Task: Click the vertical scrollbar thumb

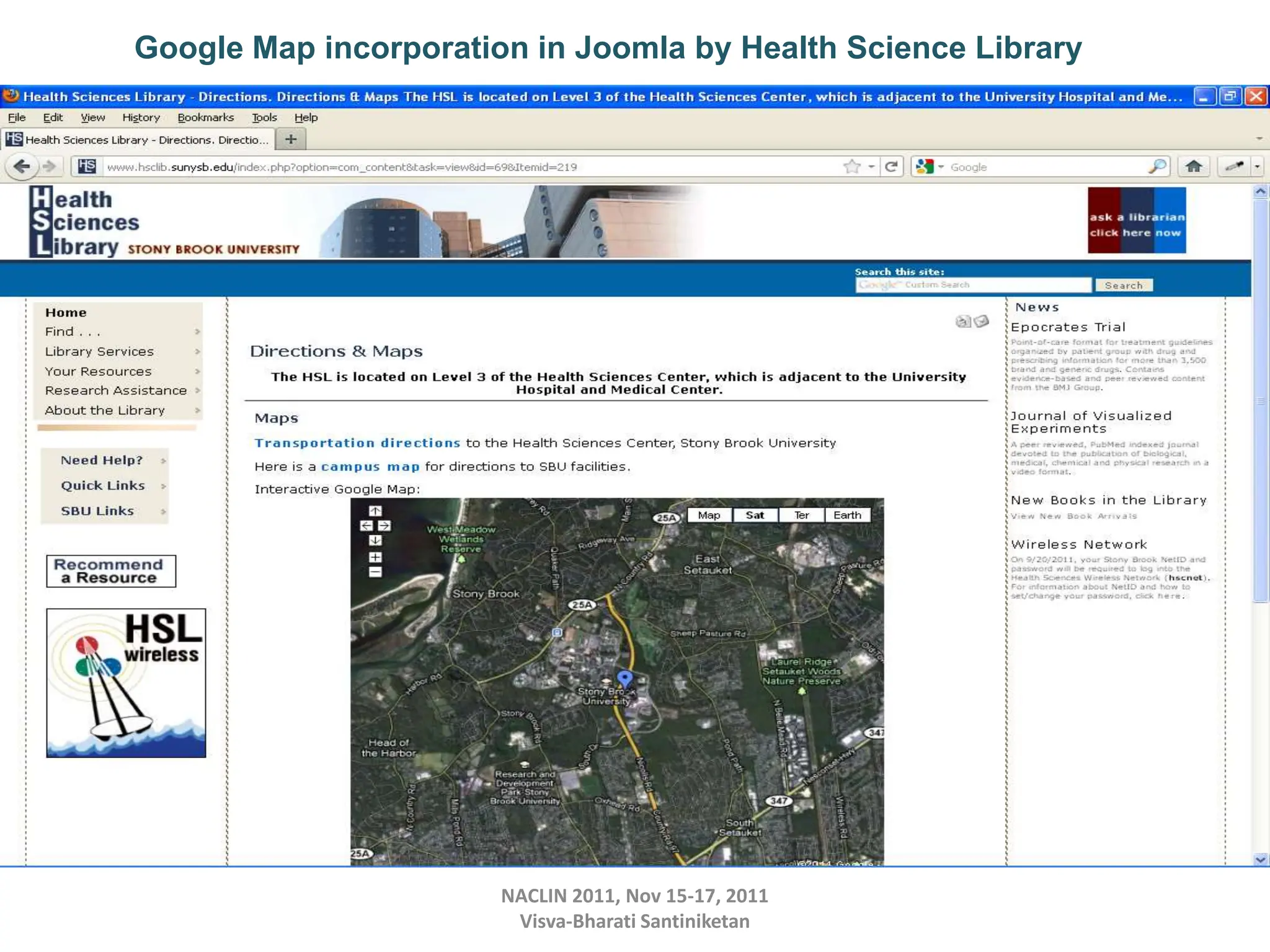Action: pyautogui.click(x=1261, y=400)
